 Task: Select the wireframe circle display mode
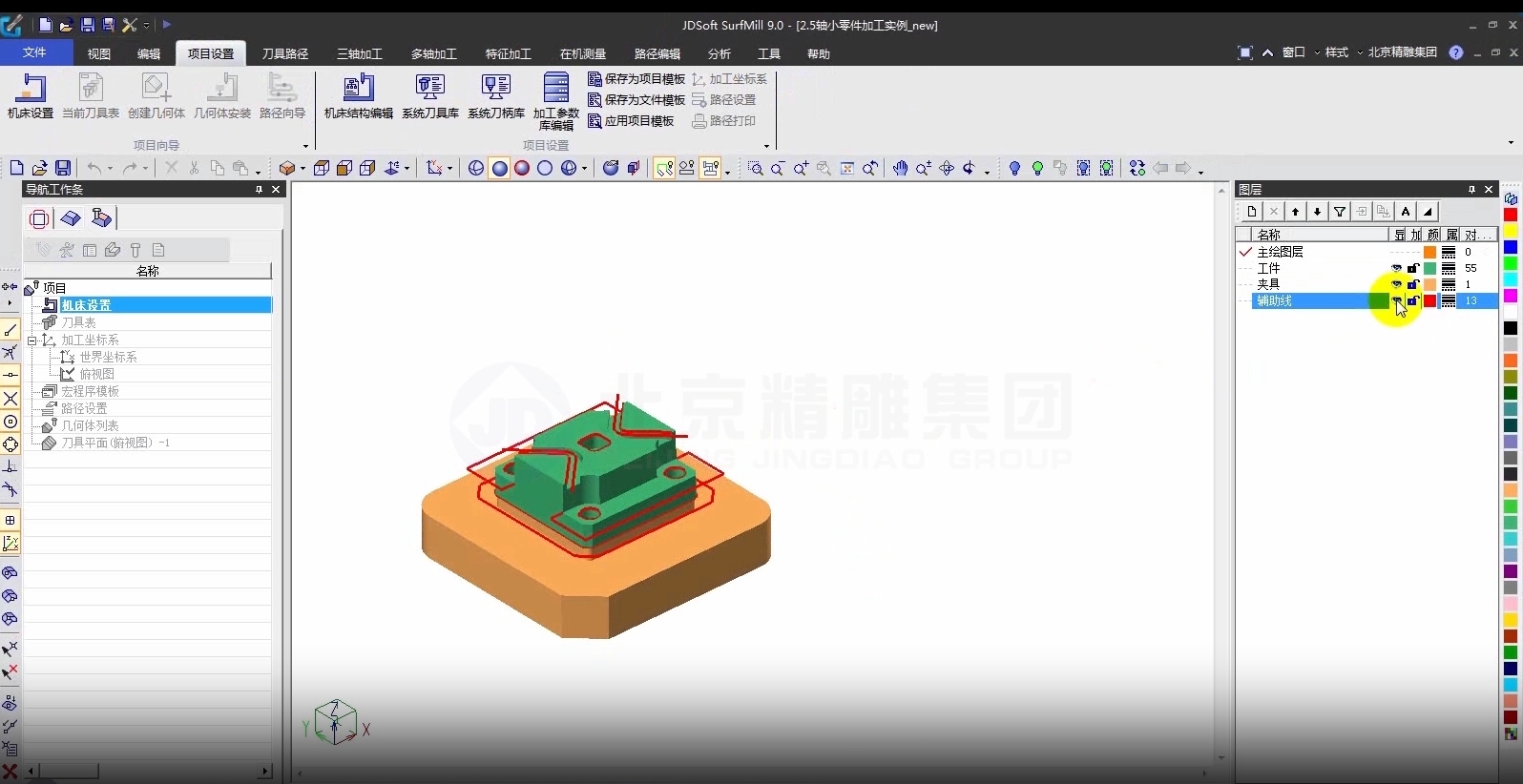pos(545,168)
